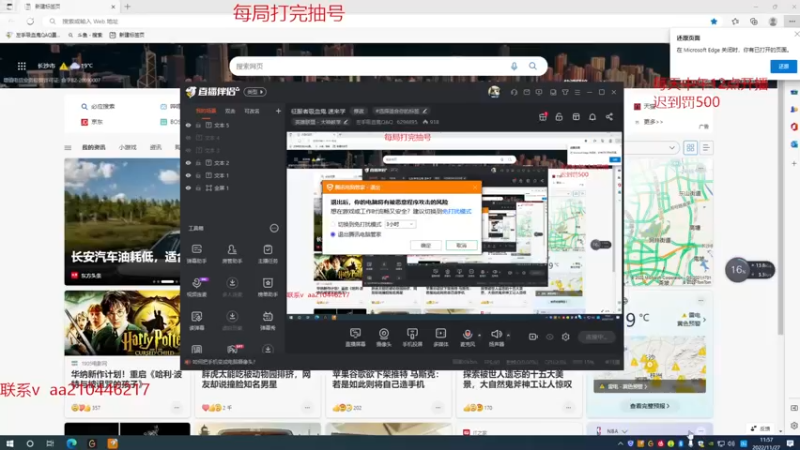
Task: Show the 文本 4 source
Action: (188, 138)
